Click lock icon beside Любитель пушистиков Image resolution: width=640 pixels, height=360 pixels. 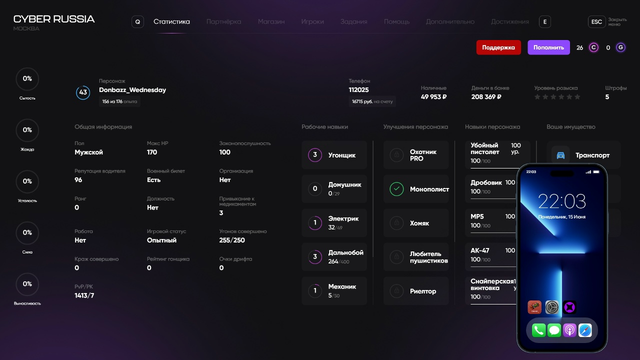point(396,257)
